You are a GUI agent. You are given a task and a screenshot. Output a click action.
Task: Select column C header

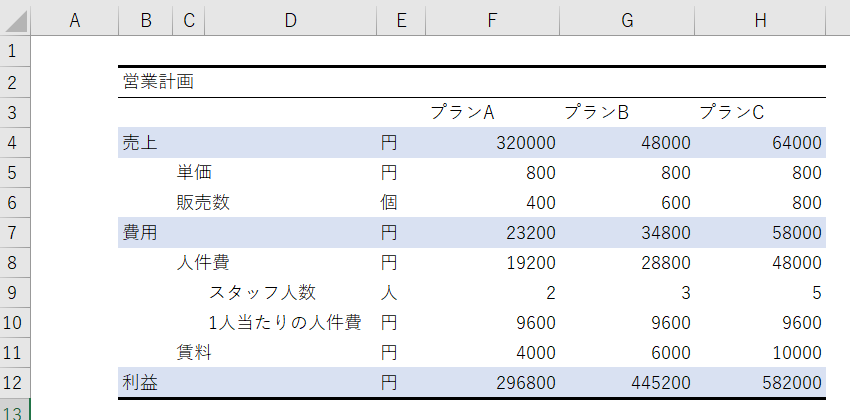point(189,21)
